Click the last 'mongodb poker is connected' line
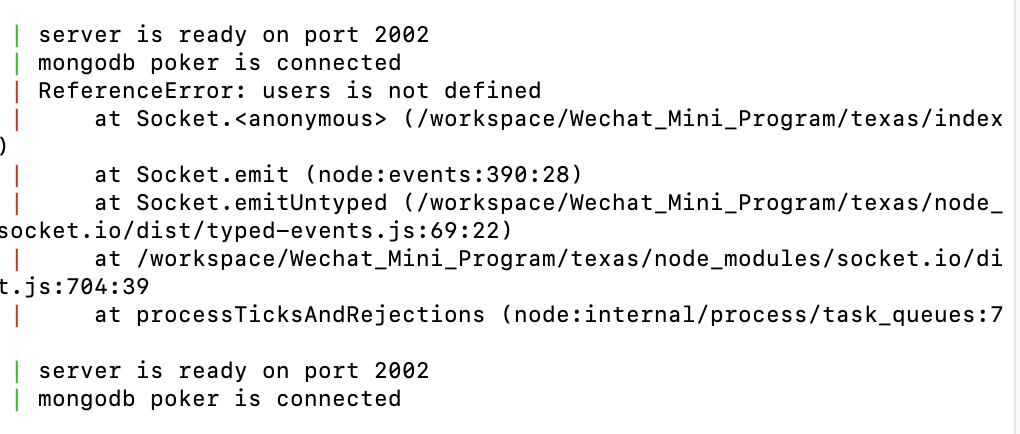The height and width of the screenshot is (434, 1020). tap(220, 398)
